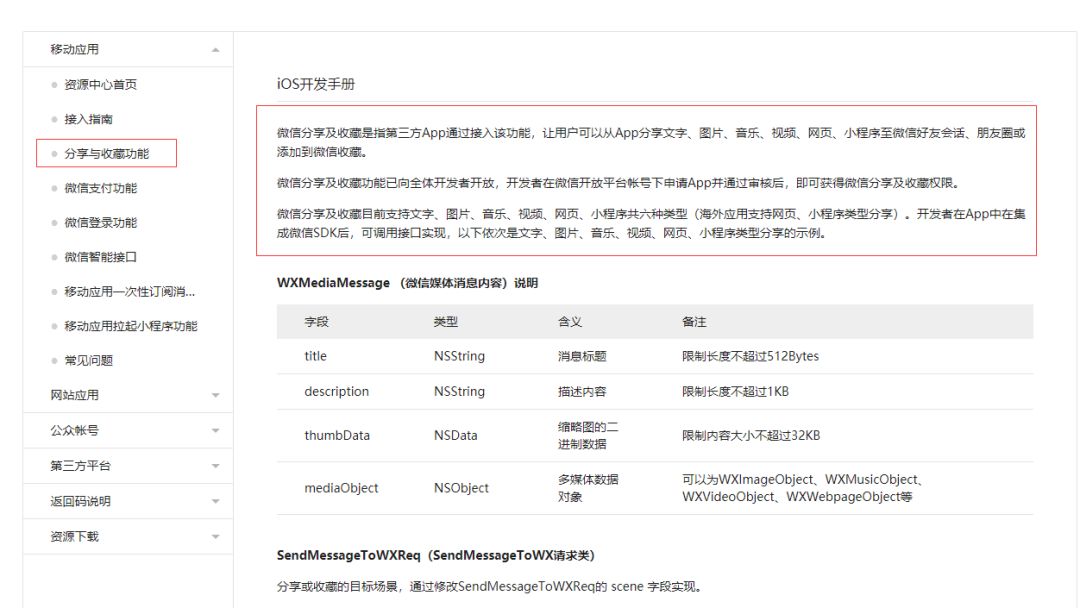This screenshot has height=608, width=1080.
Task: Open 移动应用拉起小程序功能 sidebar item
Action: pyautogui.click(x=131, y=326)
